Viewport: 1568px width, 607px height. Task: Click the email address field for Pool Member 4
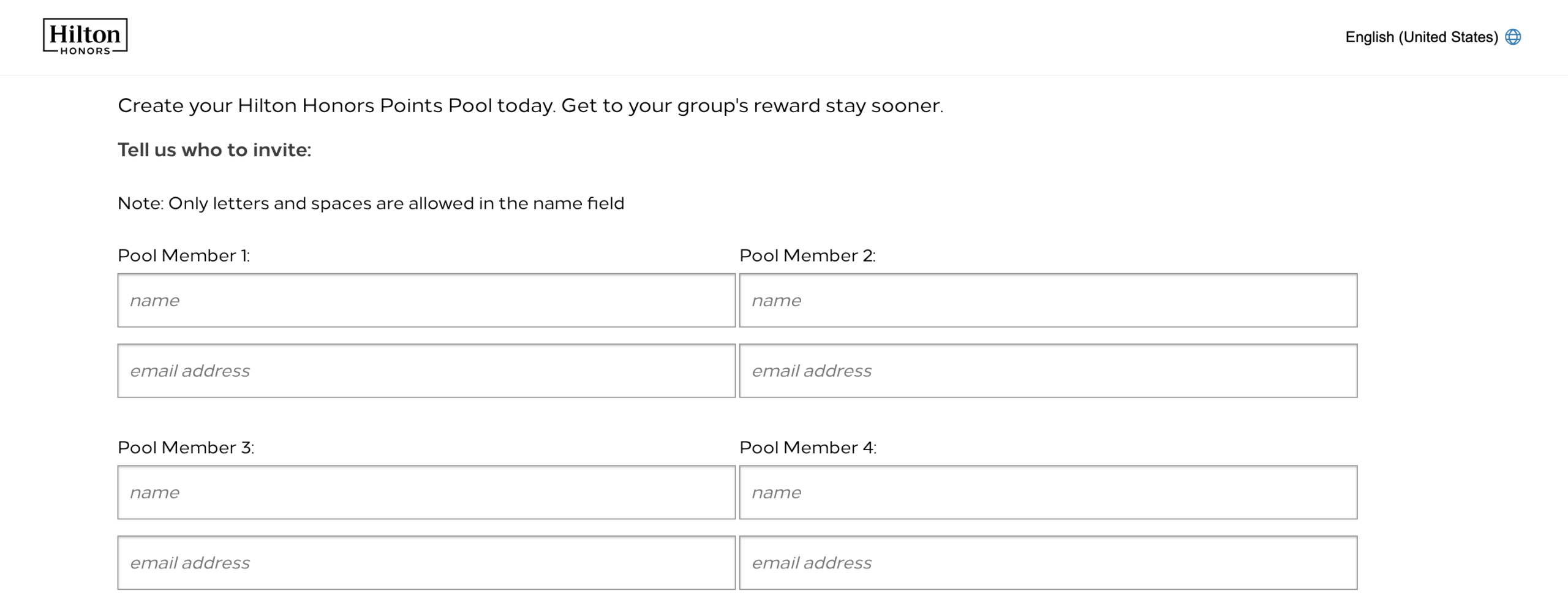click(1048, 562)
